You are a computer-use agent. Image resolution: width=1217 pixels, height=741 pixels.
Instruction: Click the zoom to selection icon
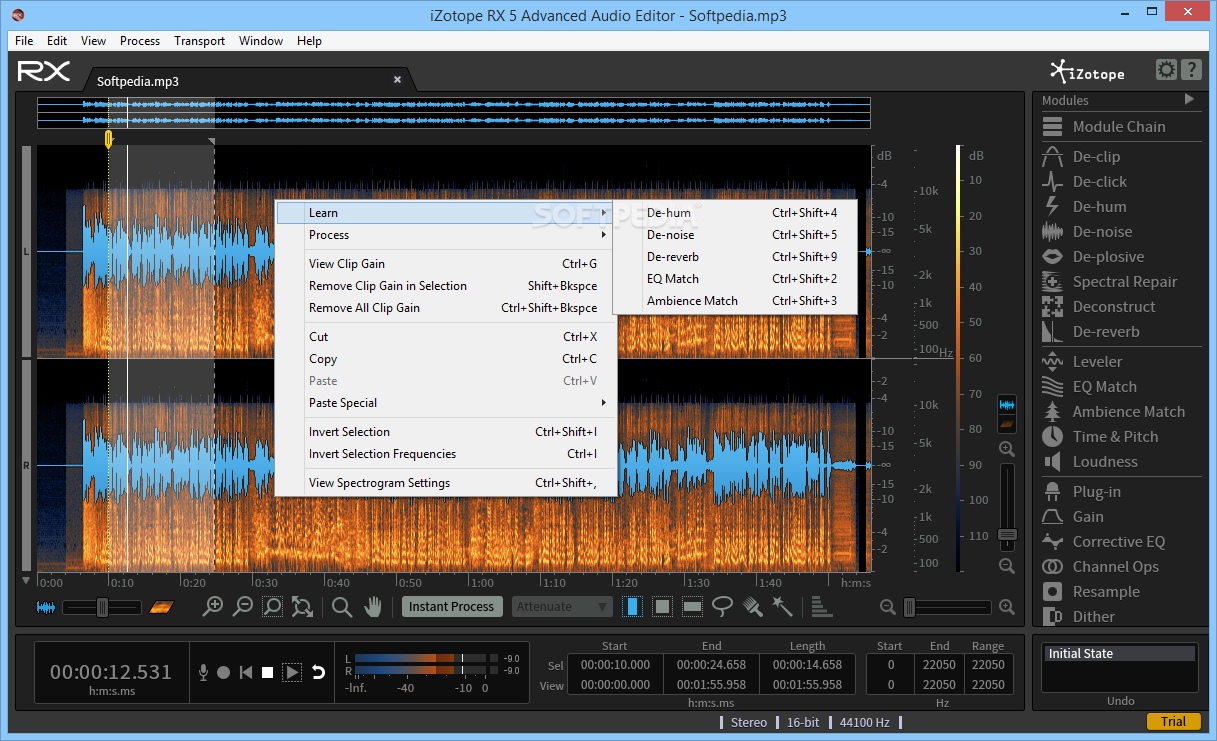pyautogui.click(x=272, y=606)
